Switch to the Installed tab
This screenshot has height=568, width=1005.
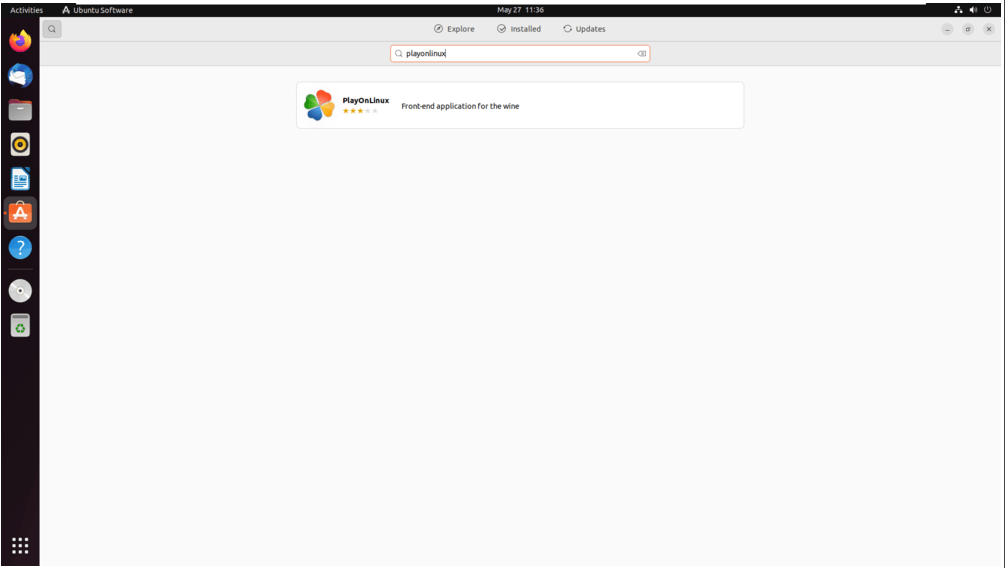click(519, 29)
